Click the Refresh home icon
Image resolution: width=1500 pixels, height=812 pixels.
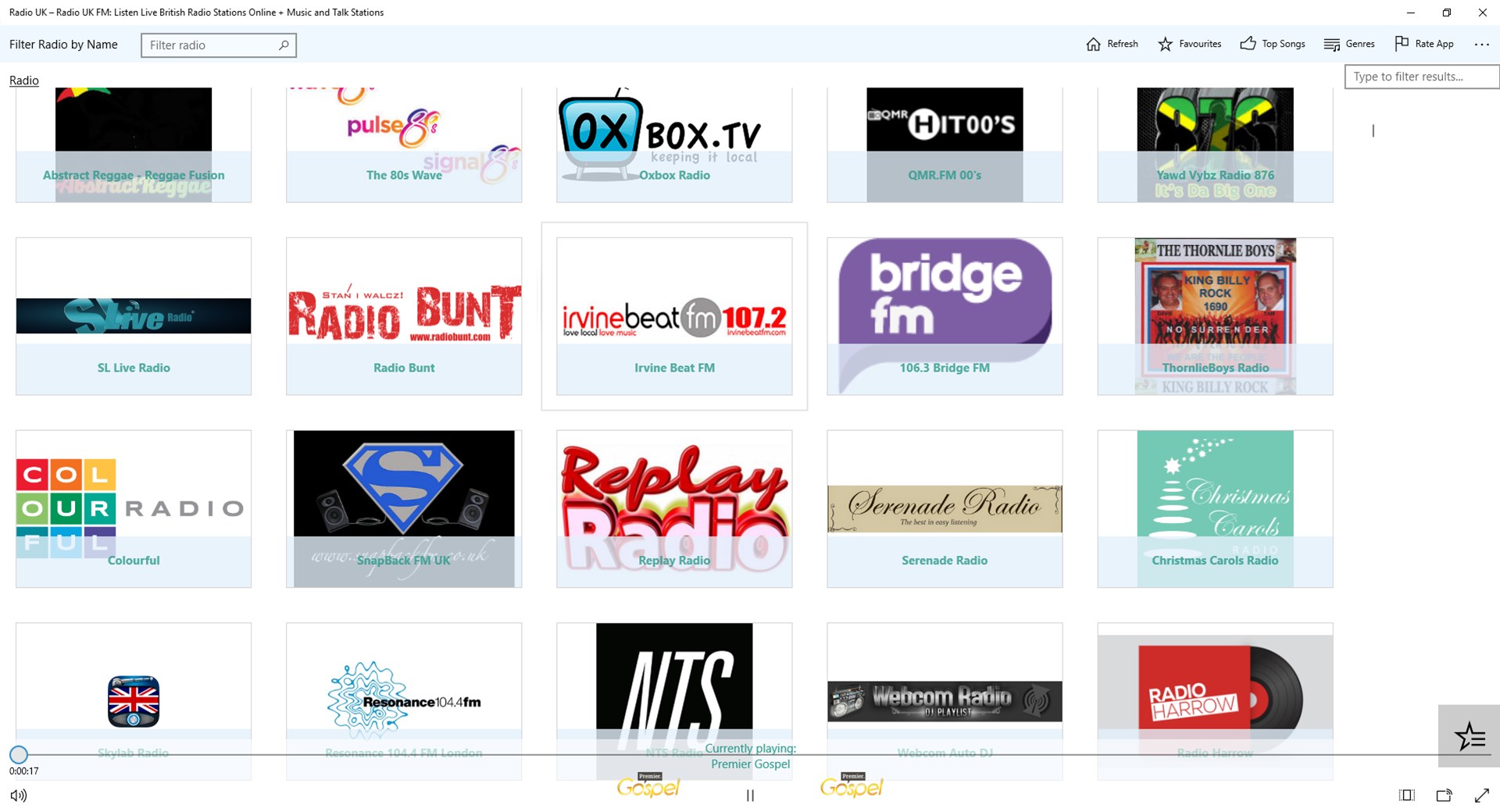click(1093, 45)
